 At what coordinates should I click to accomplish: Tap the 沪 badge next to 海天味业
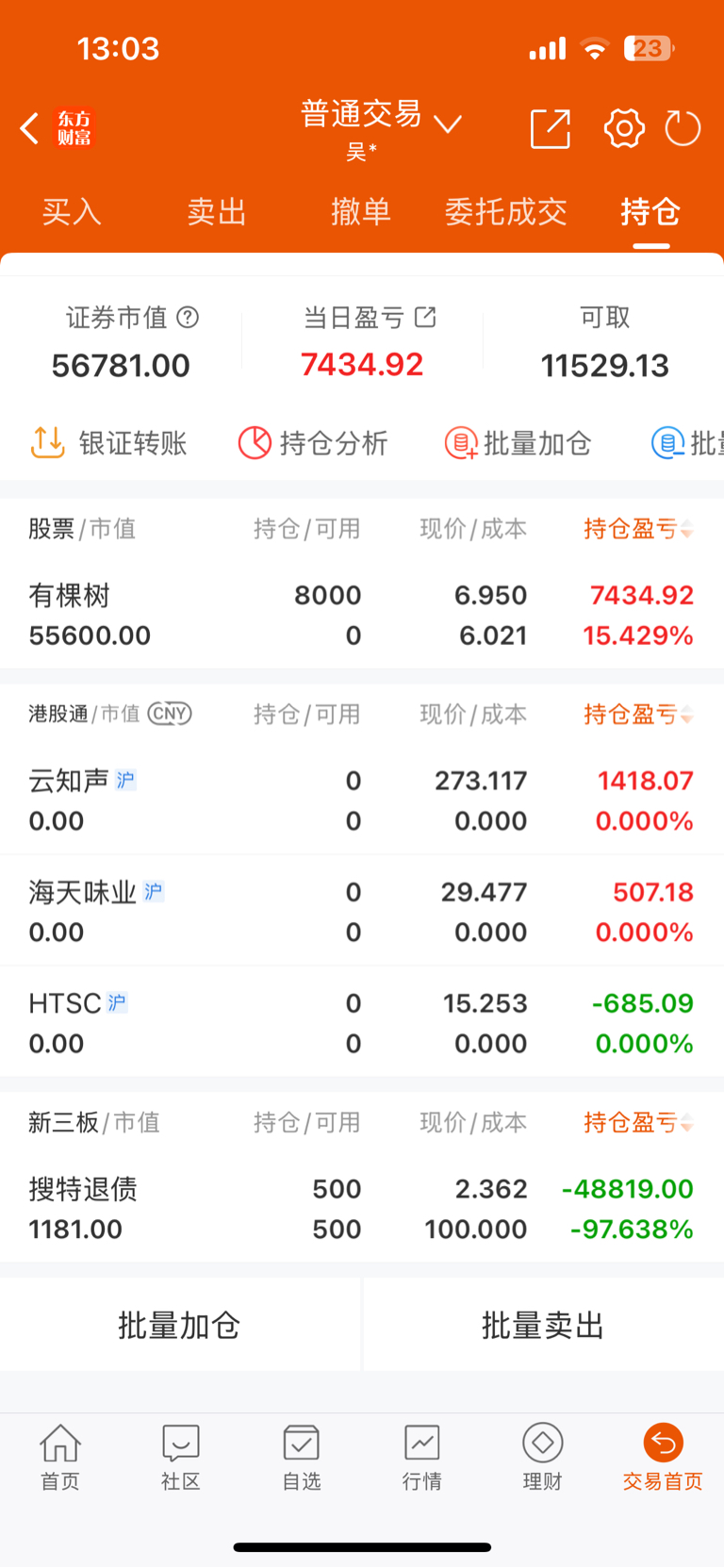point(154,891)
